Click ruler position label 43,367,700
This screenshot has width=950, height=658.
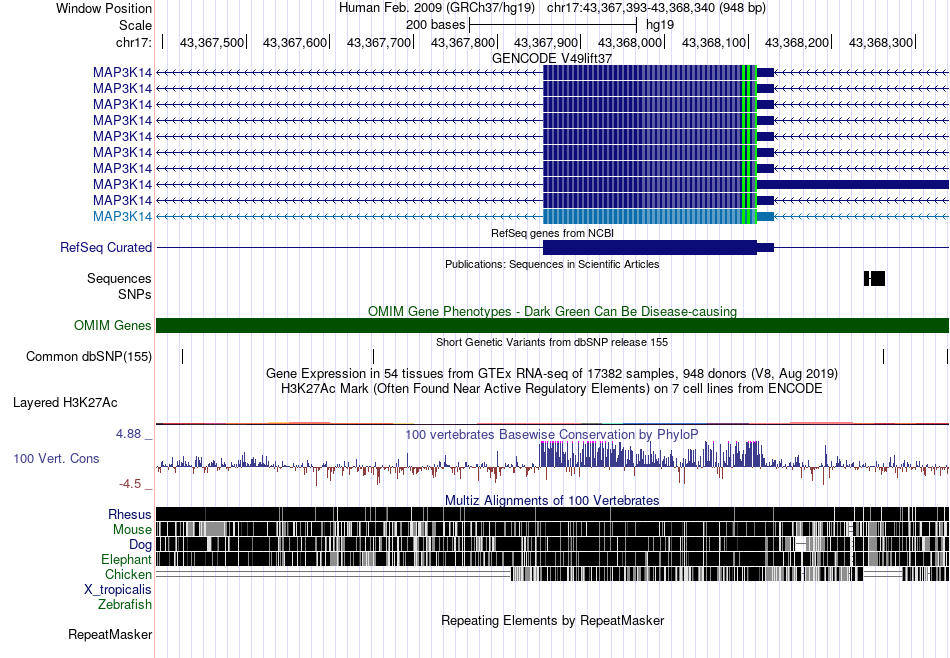coord(378,42)
